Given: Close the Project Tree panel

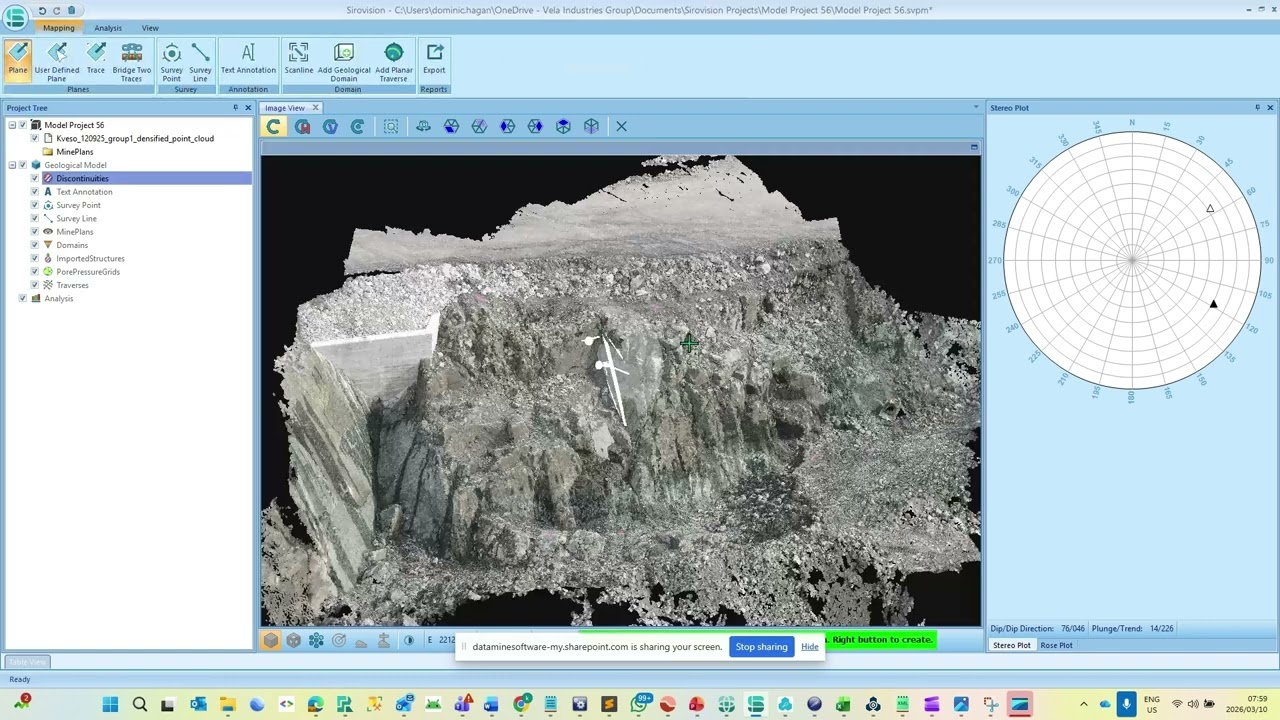Looking at the screenshot, I should (x=248, y=108).
